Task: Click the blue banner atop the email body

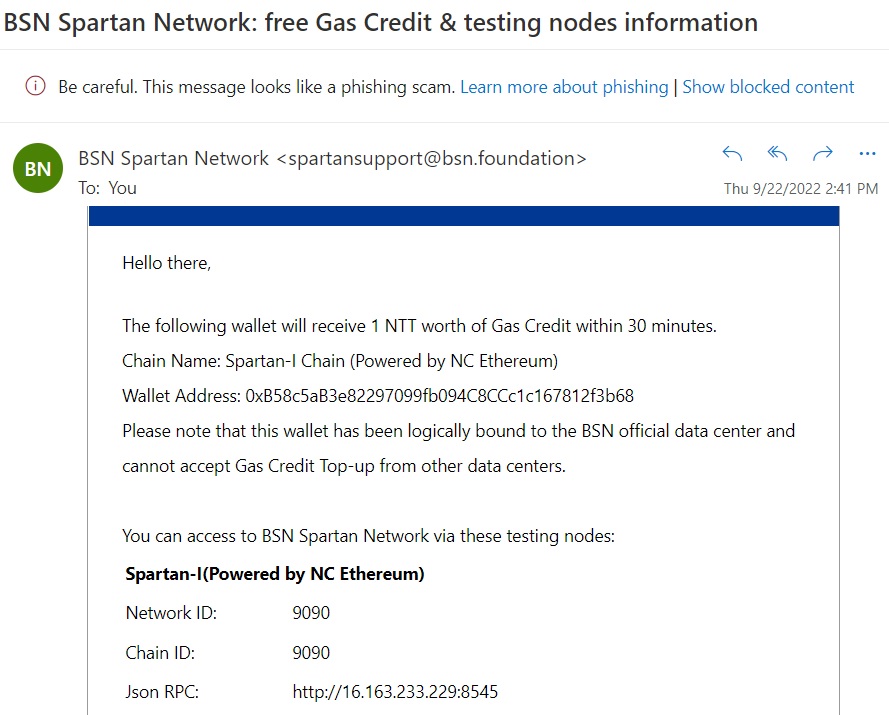Action: pos(463,215)
